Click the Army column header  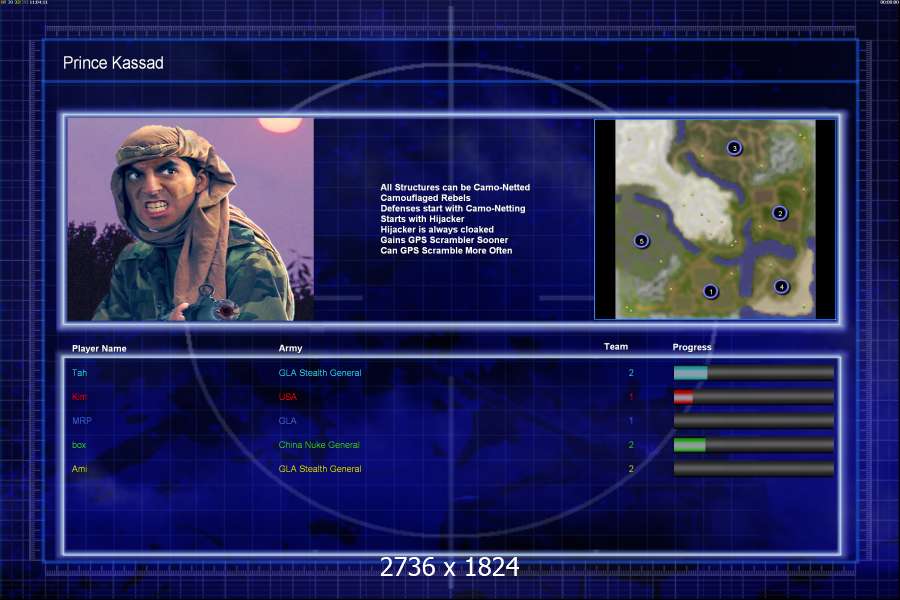click(x=290, y=348)
